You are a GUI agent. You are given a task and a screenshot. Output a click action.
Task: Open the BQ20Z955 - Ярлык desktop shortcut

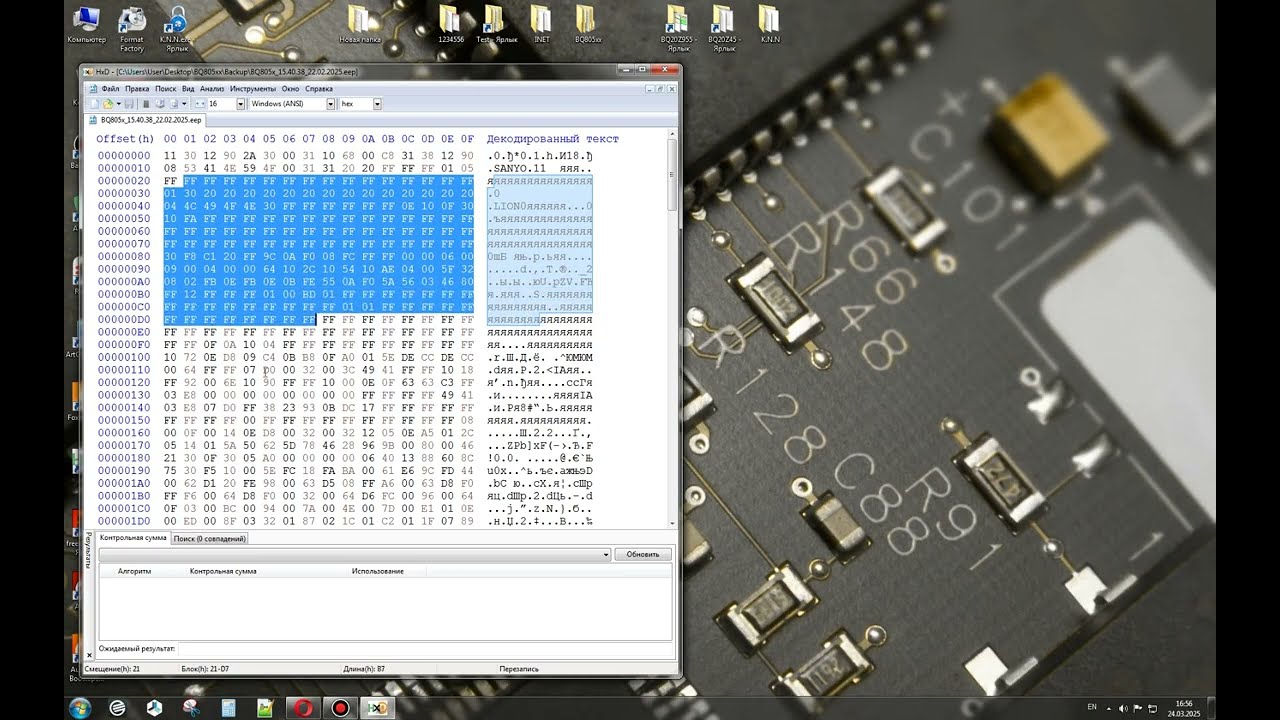click(678, 28)
